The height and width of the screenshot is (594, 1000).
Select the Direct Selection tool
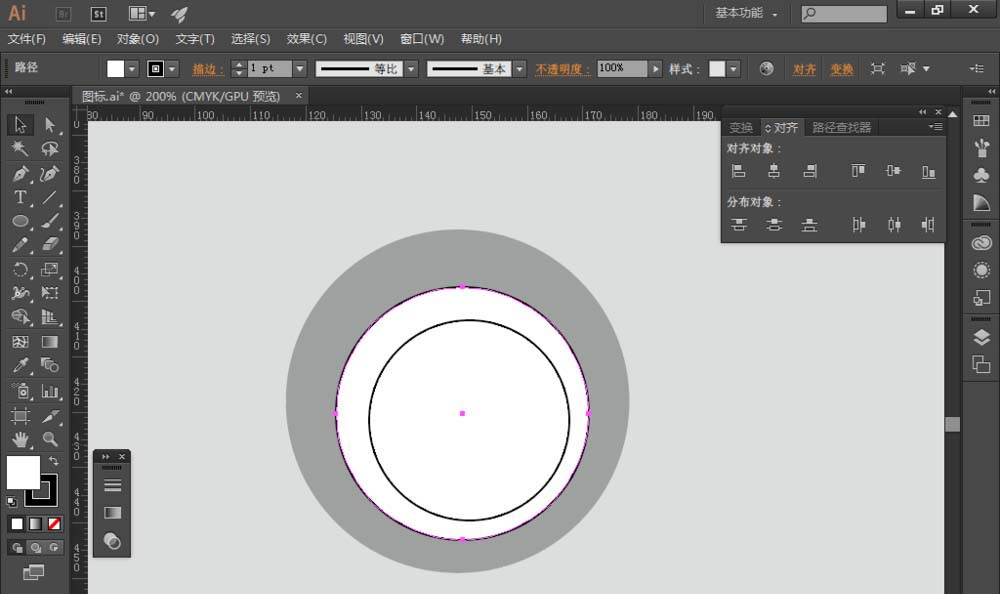point(50,124)
